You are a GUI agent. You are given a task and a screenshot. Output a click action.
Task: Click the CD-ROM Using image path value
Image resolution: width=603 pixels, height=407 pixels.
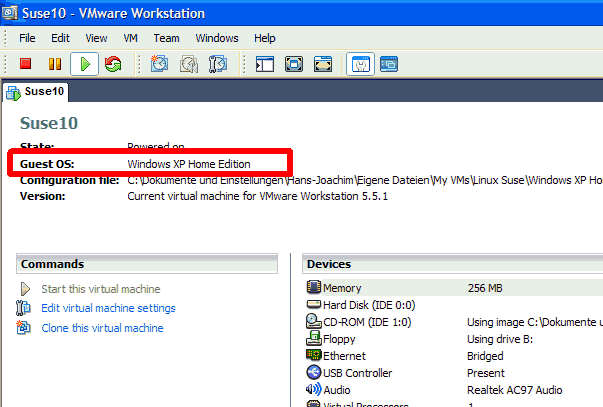tap(535, 322)
